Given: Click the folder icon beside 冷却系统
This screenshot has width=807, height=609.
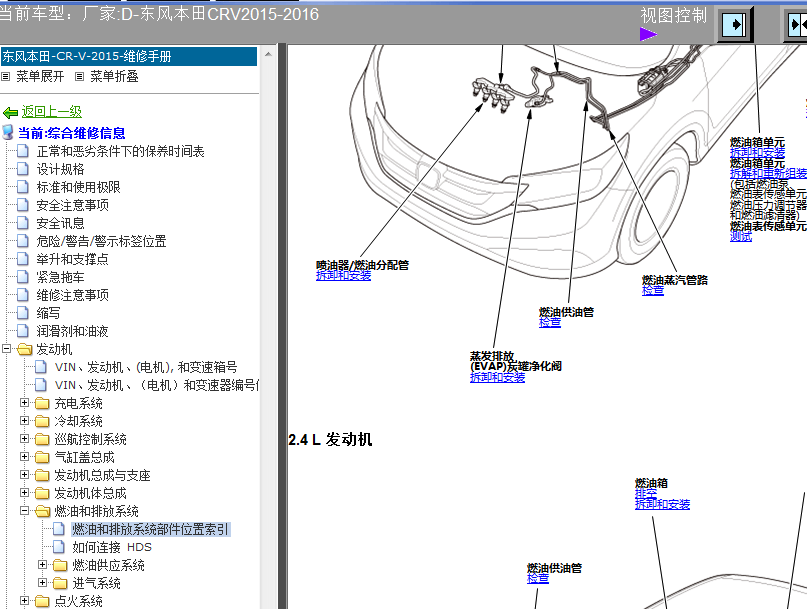Looking at the screenshot, I should coord(42,421).
